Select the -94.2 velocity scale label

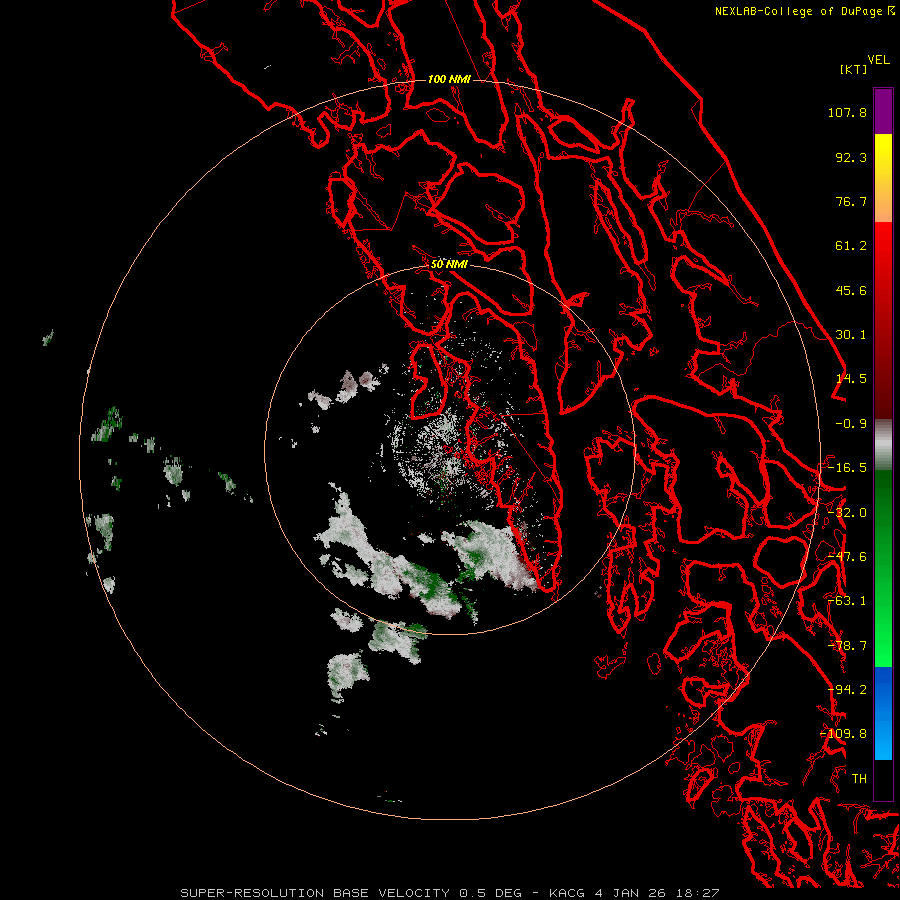[x=847, y=690]
